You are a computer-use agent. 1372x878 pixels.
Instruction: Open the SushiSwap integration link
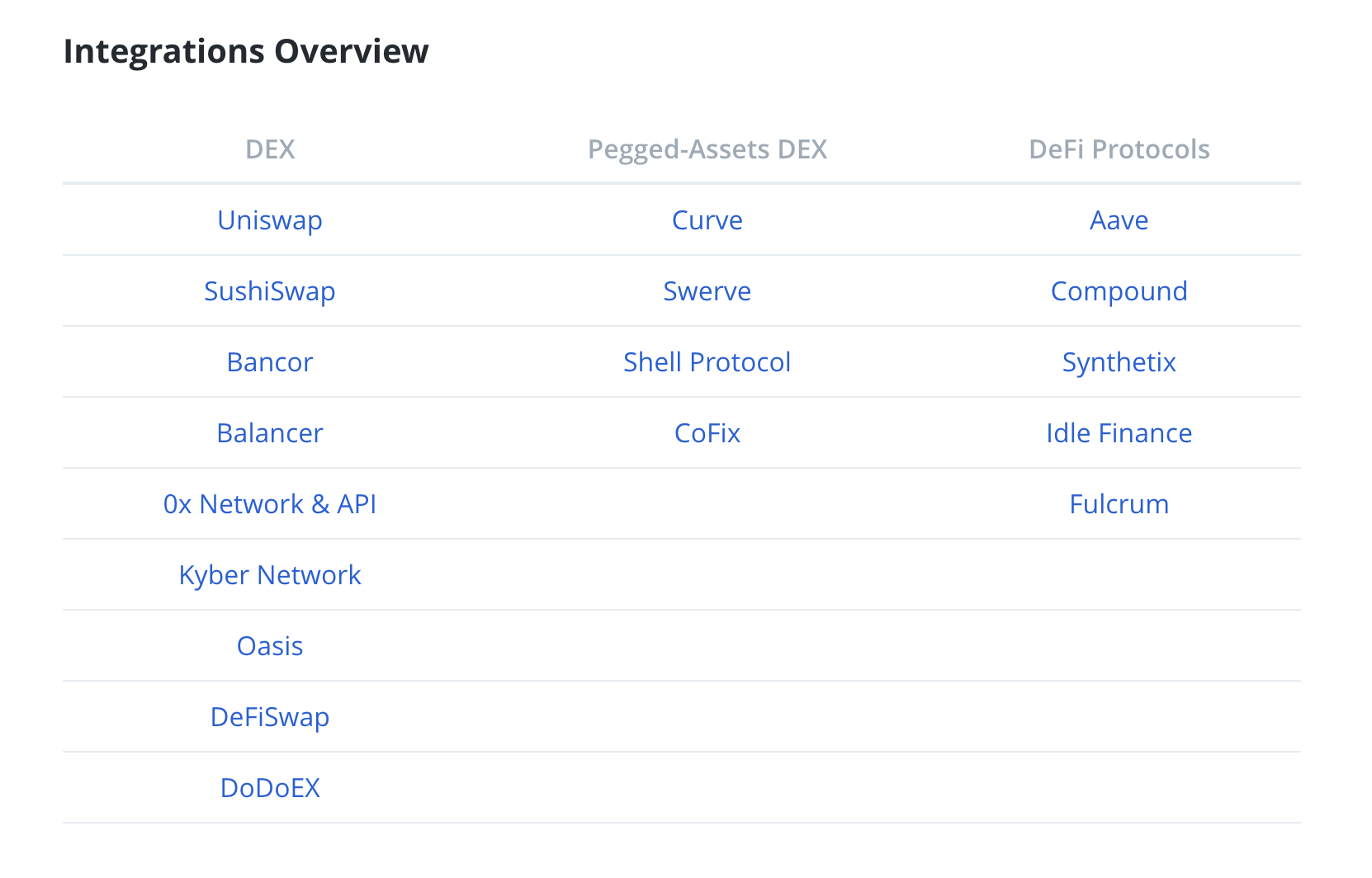[x=270, y=291]
